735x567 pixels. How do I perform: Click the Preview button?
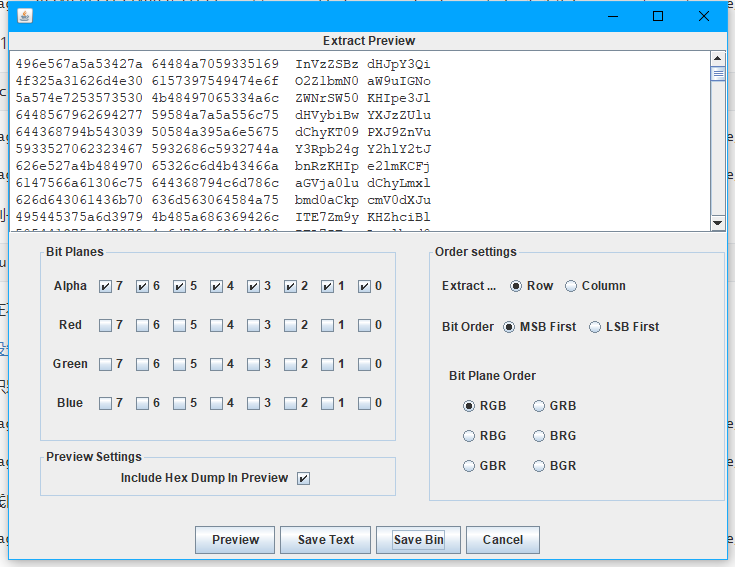click(x=235, y=540)
